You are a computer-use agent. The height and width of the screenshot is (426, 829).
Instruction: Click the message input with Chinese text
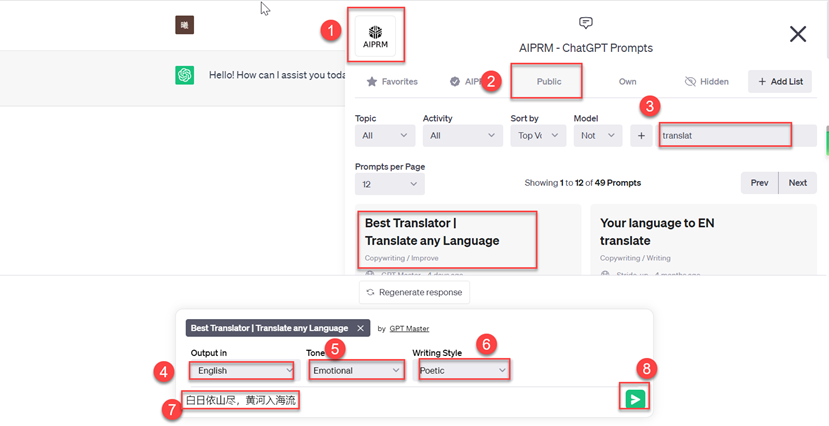[399, 400]
